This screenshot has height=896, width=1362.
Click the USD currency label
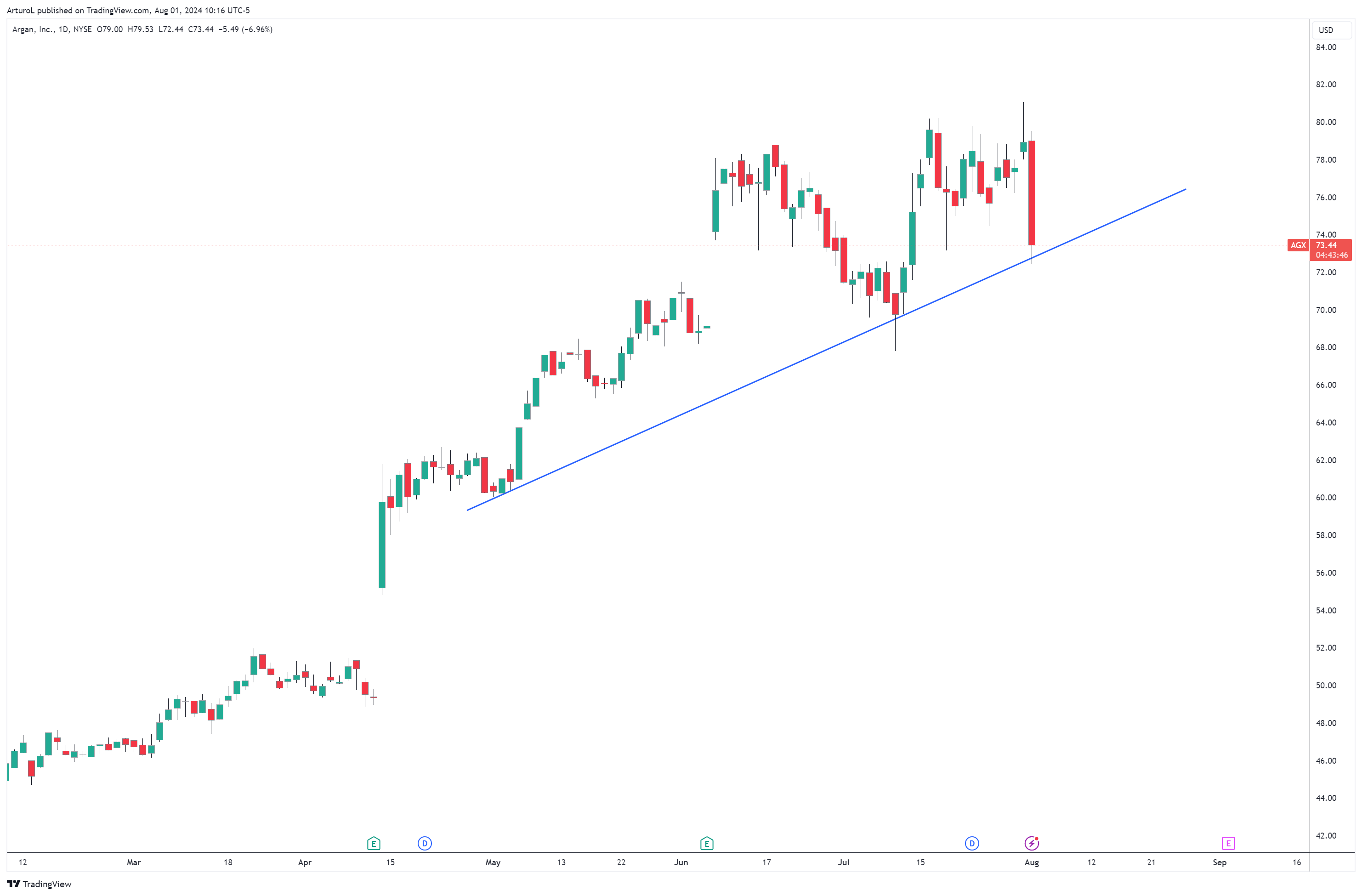[x=1326, y=30]
